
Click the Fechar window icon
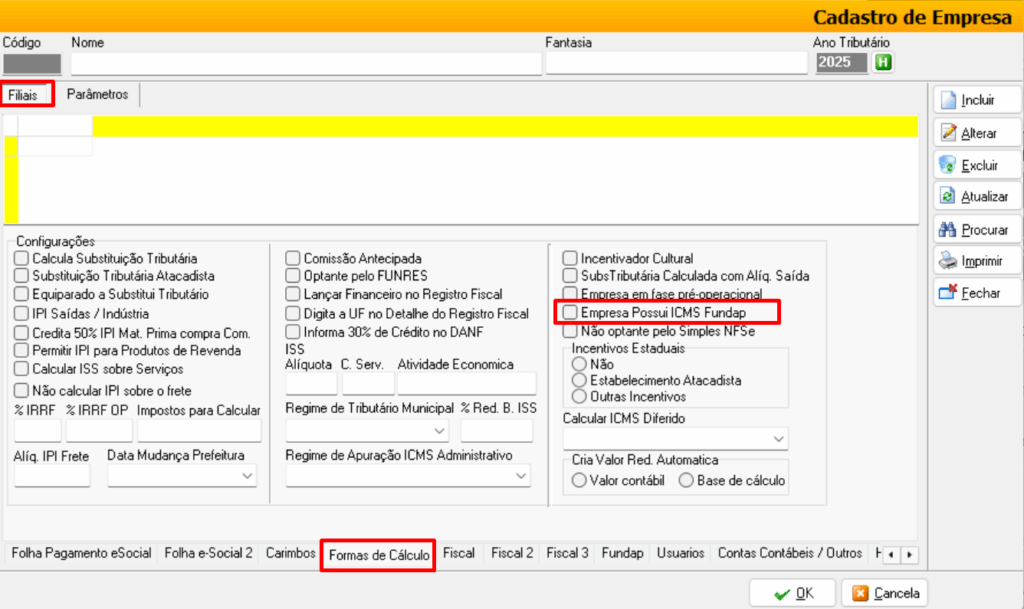pos(948,293)
